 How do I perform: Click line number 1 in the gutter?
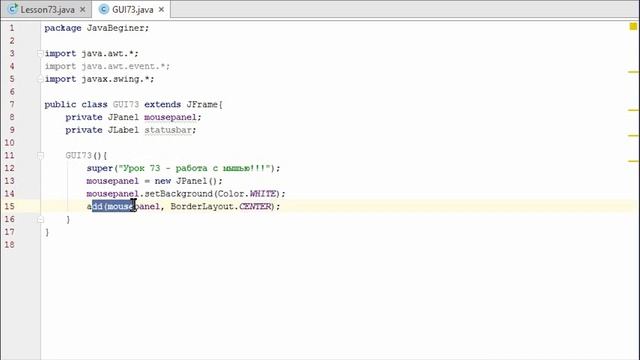point(12,28)
